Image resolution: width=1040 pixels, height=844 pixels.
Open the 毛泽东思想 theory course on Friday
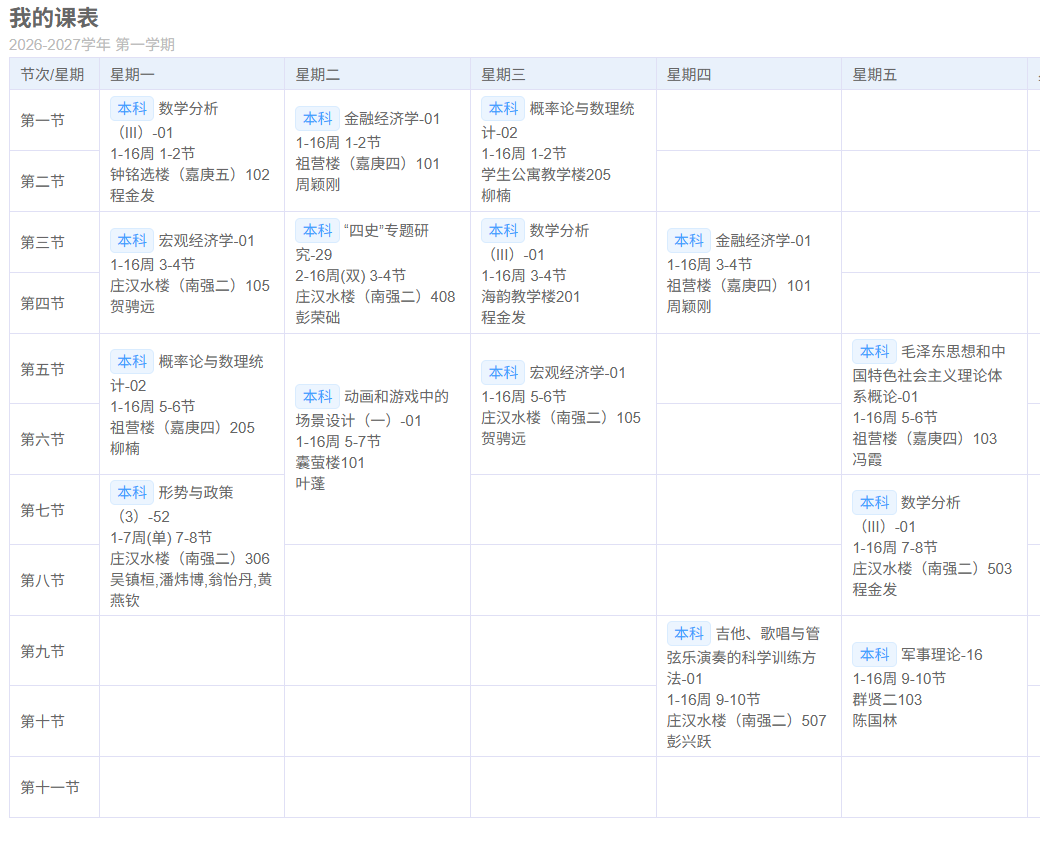(x=934, y=404)
